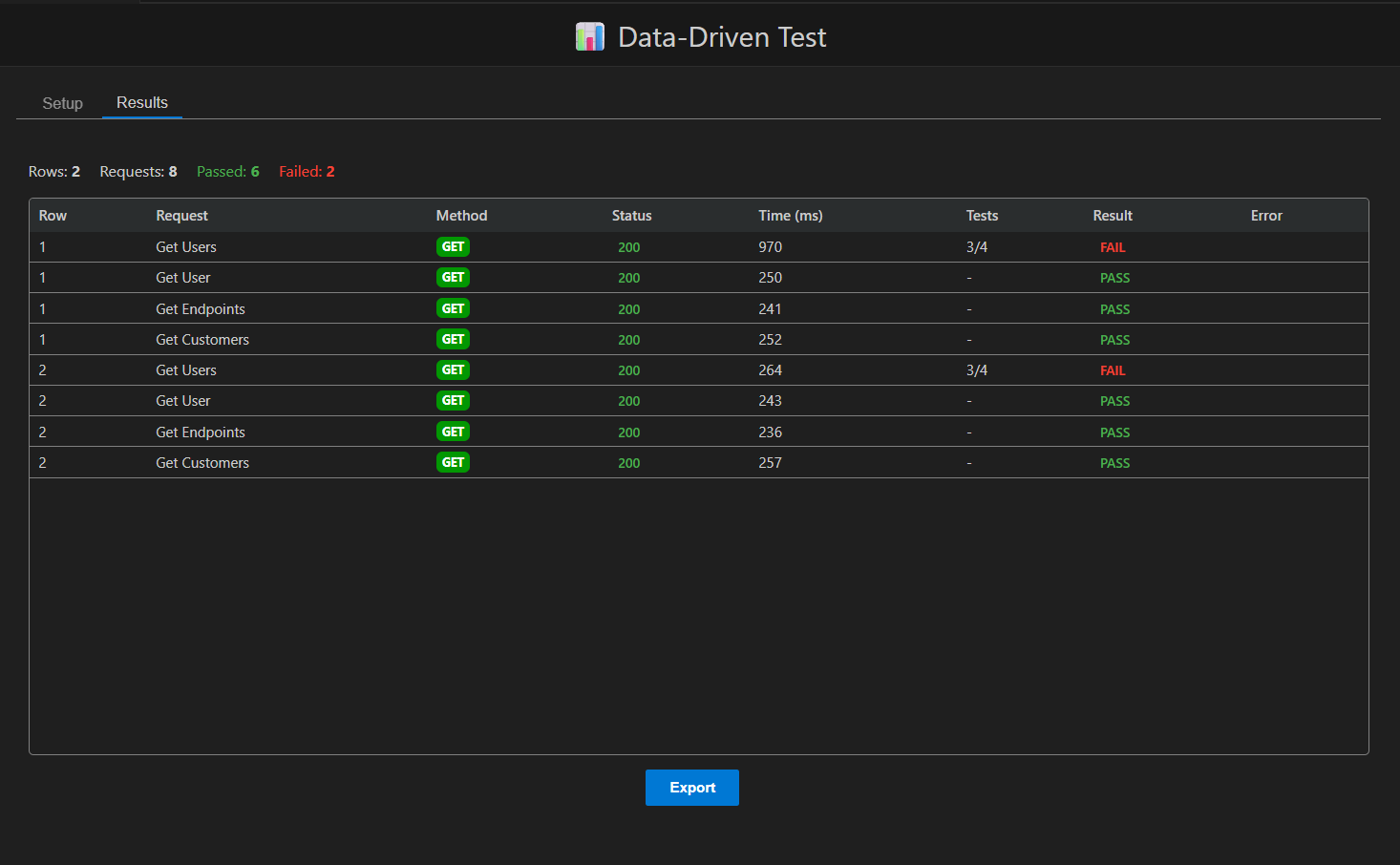The width and height of the screenshot is (1400, 865).
Task: Click the GET badge in the 257 ms row
Action: coord(453,462)
